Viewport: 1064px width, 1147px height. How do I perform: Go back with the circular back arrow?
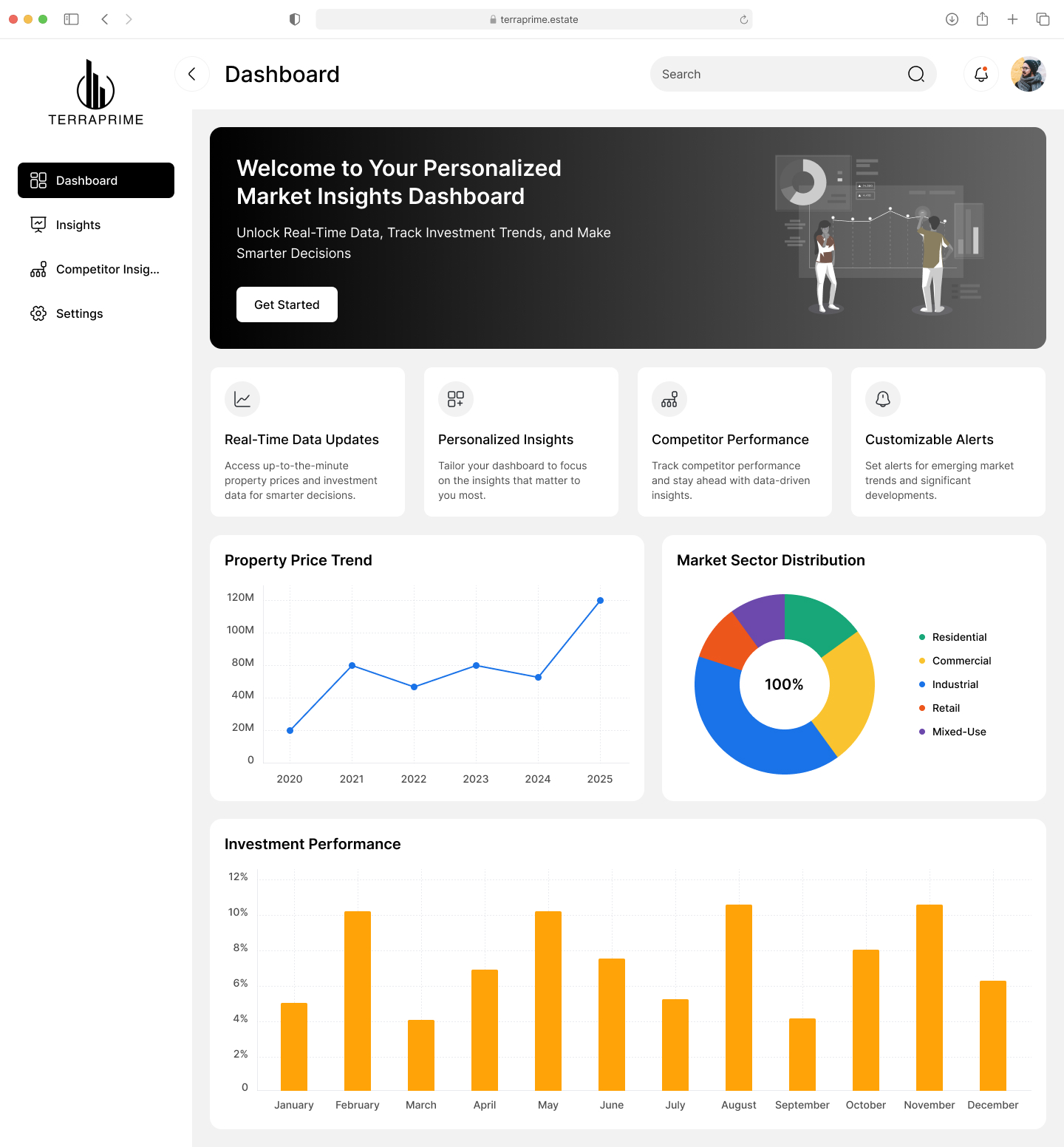tap(192, 74)
